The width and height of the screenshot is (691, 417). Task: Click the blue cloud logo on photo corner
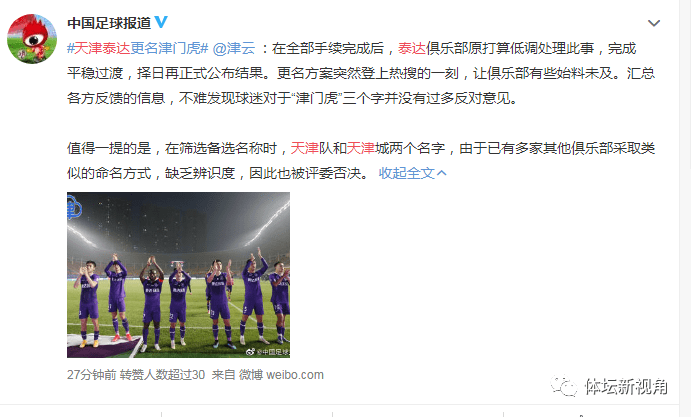point(74,207)
